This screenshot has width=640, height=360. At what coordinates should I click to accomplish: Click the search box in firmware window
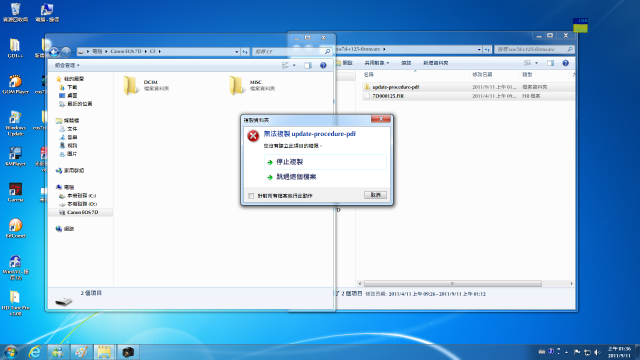(x=534, y=49)
